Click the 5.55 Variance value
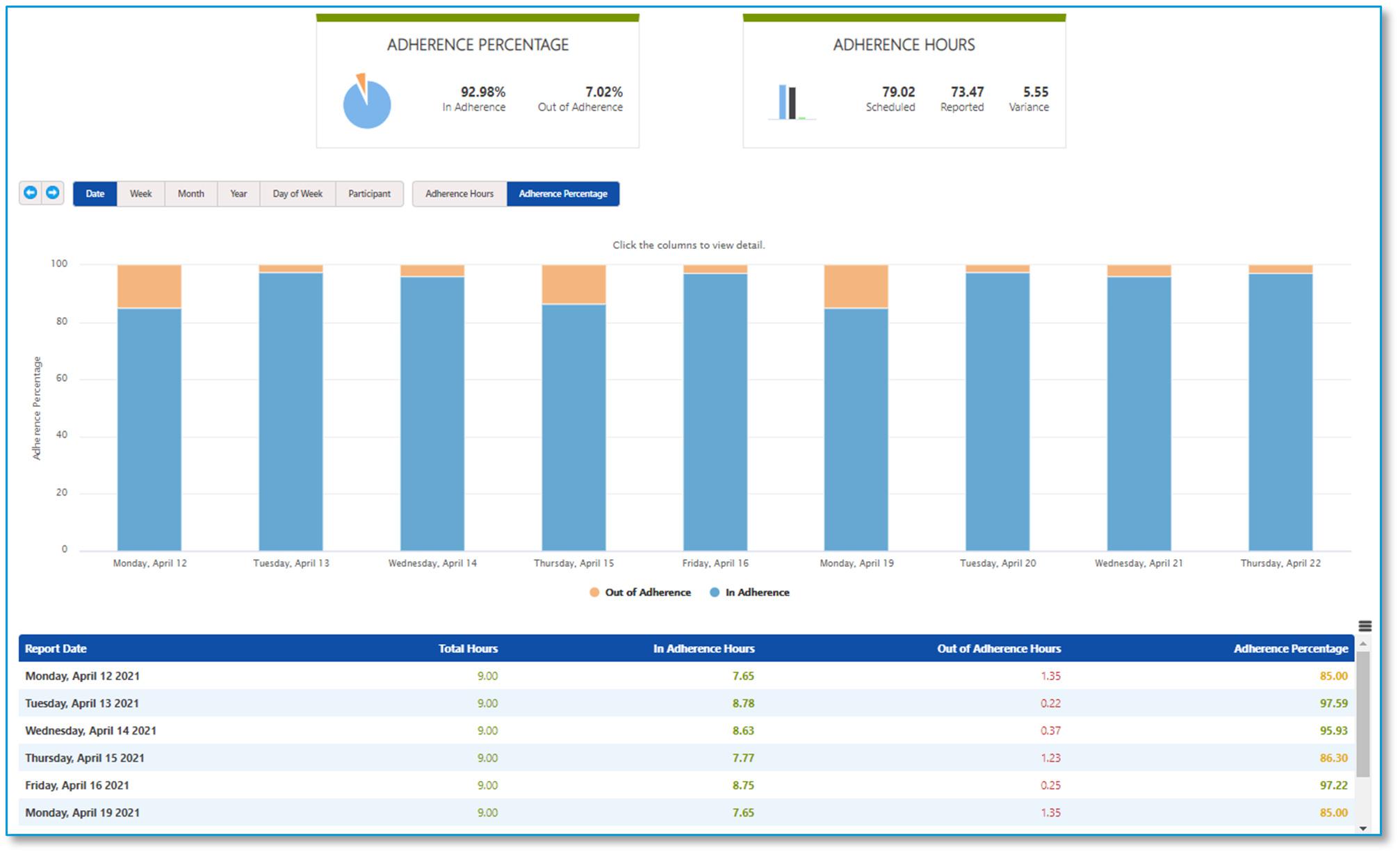The height and width of the screenshot is (854, 1400). tap(1035, 92)
